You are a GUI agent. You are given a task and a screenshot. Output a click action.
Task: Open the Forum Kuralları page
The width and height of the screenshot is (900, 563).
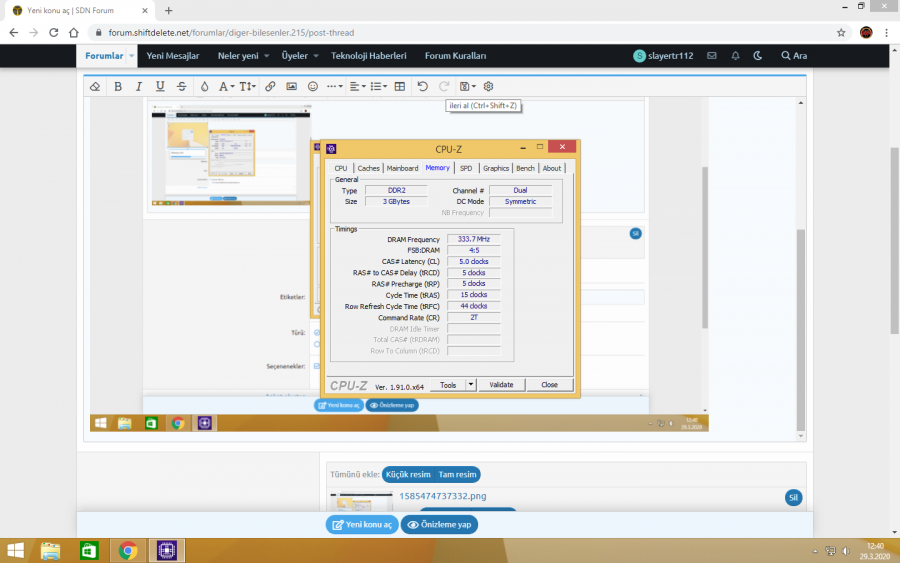pyautogui.click(x=455, y=56)
